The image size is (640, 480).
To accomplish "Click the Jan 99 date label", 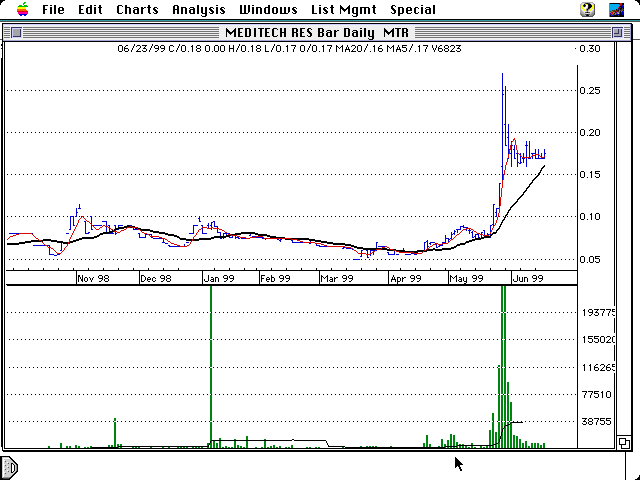I will pyautogui.click(x=219, y=278).
